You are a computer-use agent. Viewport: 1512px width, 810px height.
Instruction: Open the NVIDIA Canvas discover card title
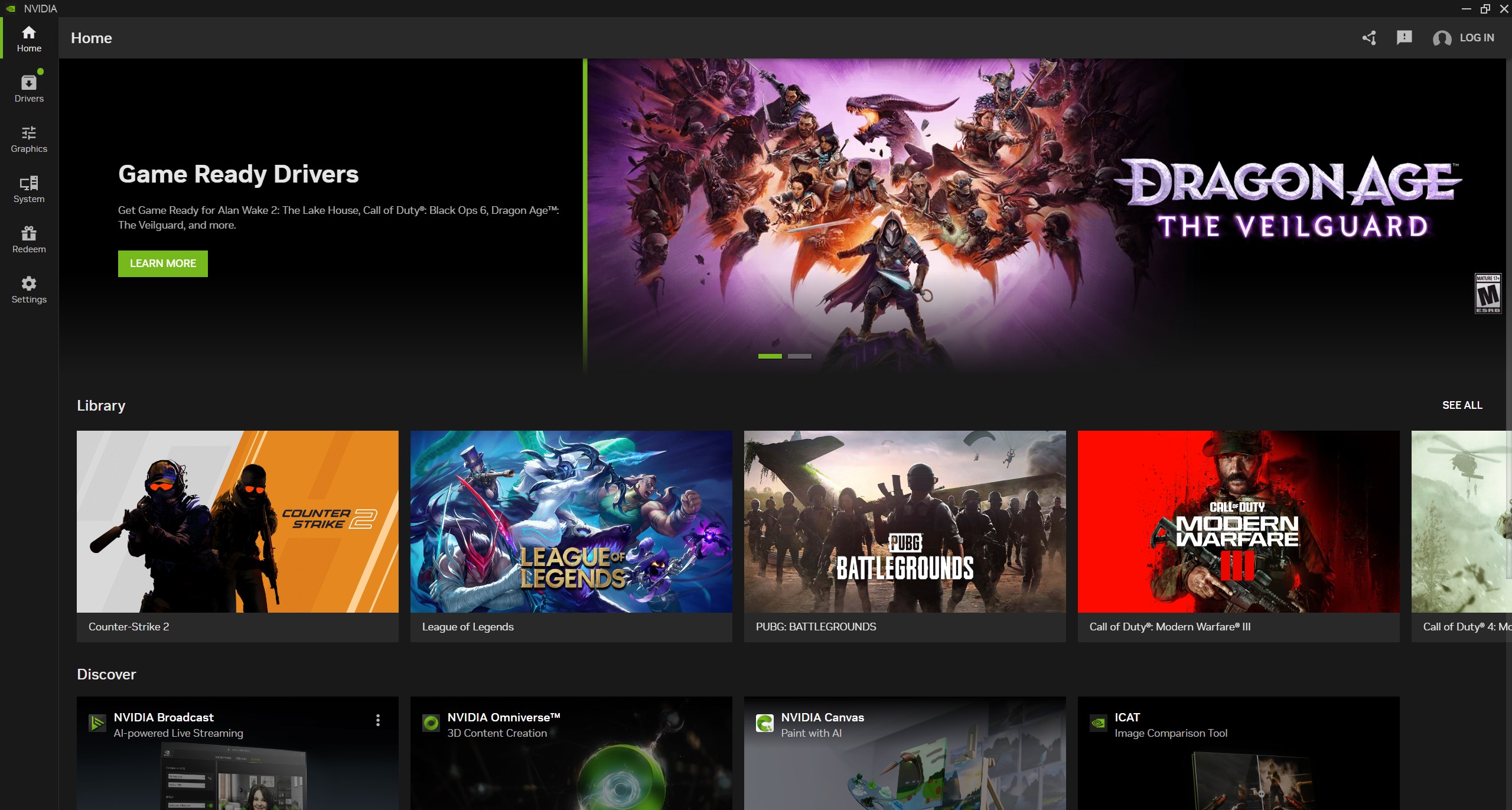pyautogui.click(x=822, y=717)
